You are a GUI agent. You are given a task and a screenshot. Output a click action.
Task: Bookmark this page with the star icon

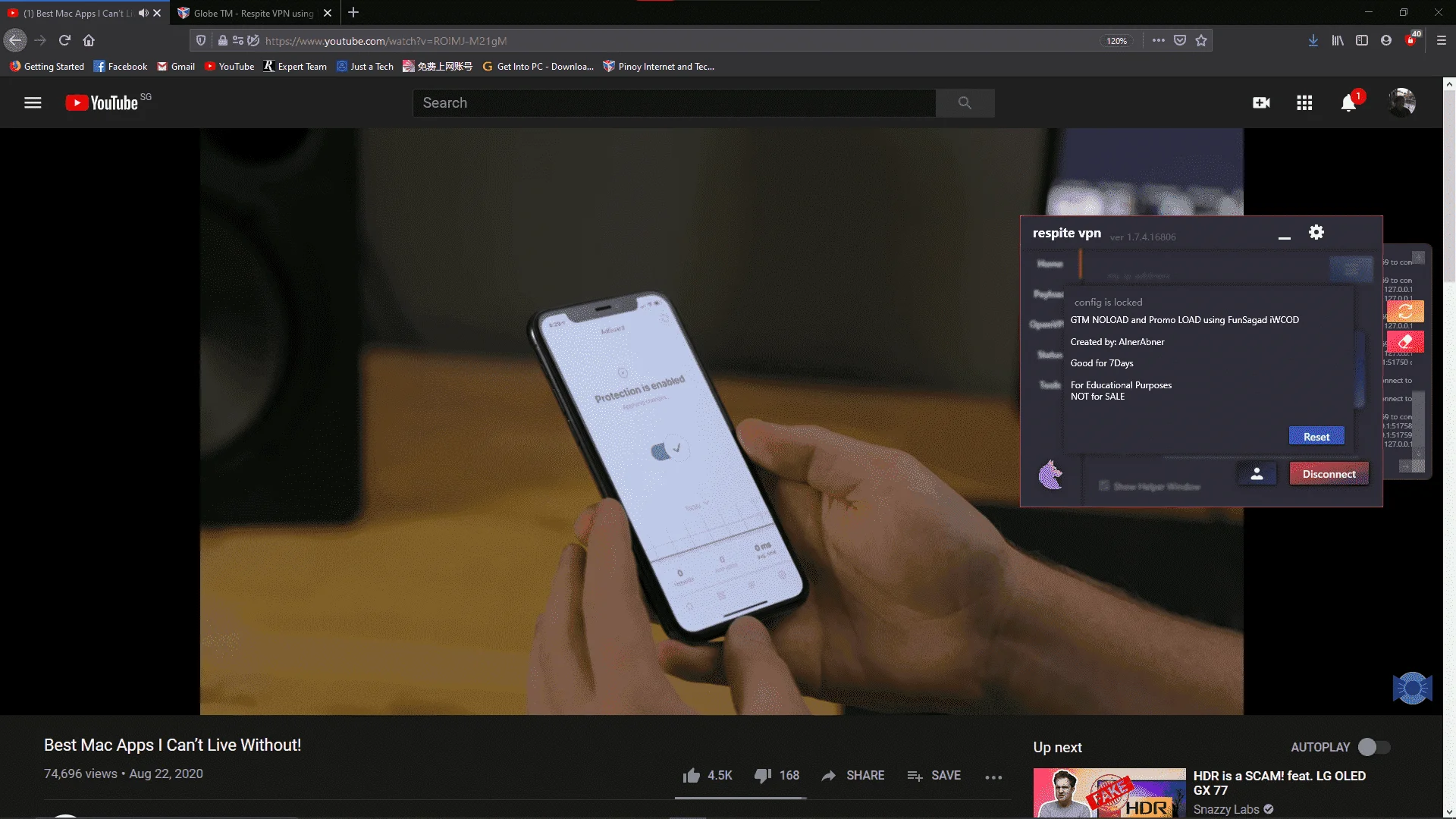[x=1201, y=41]
